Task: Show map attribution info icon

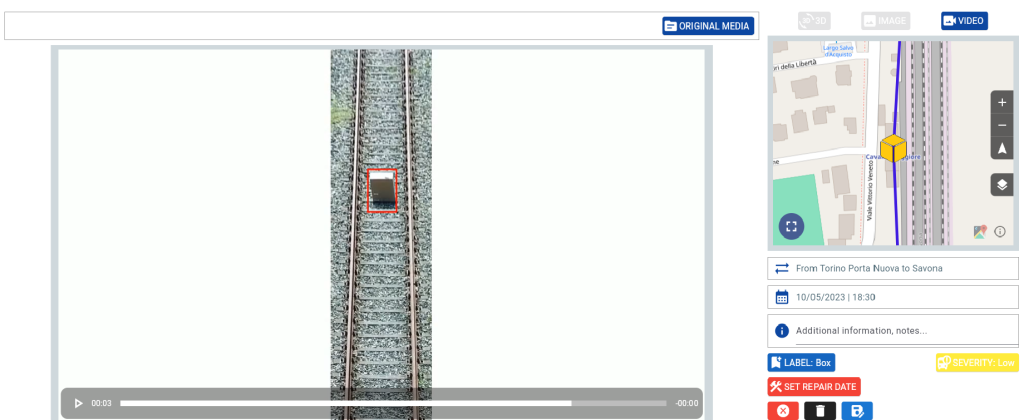Action: [1000, 232]
